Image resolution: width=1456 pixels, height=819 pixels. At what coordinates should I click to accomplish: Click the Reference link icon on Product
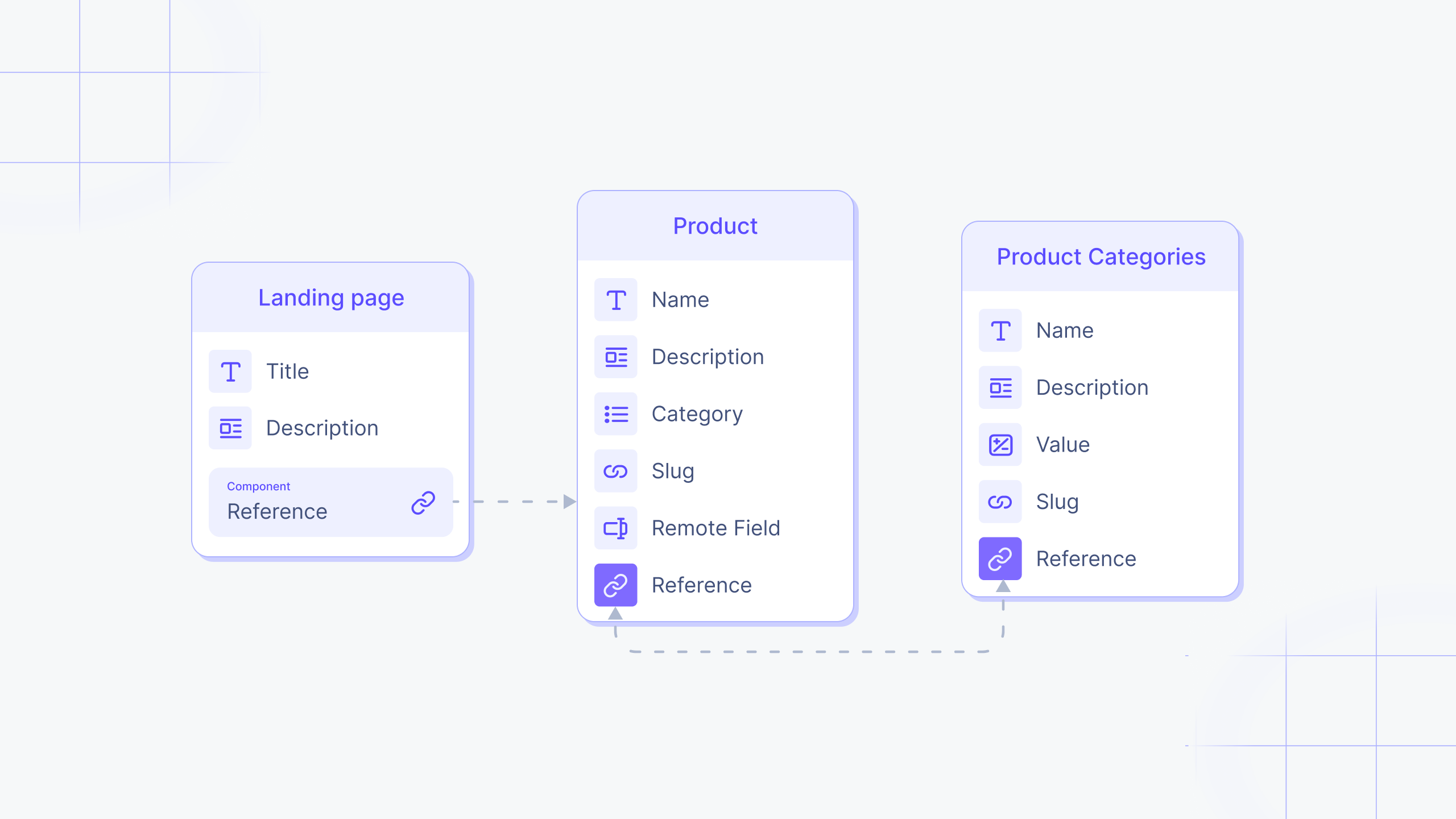click(616, 584)
